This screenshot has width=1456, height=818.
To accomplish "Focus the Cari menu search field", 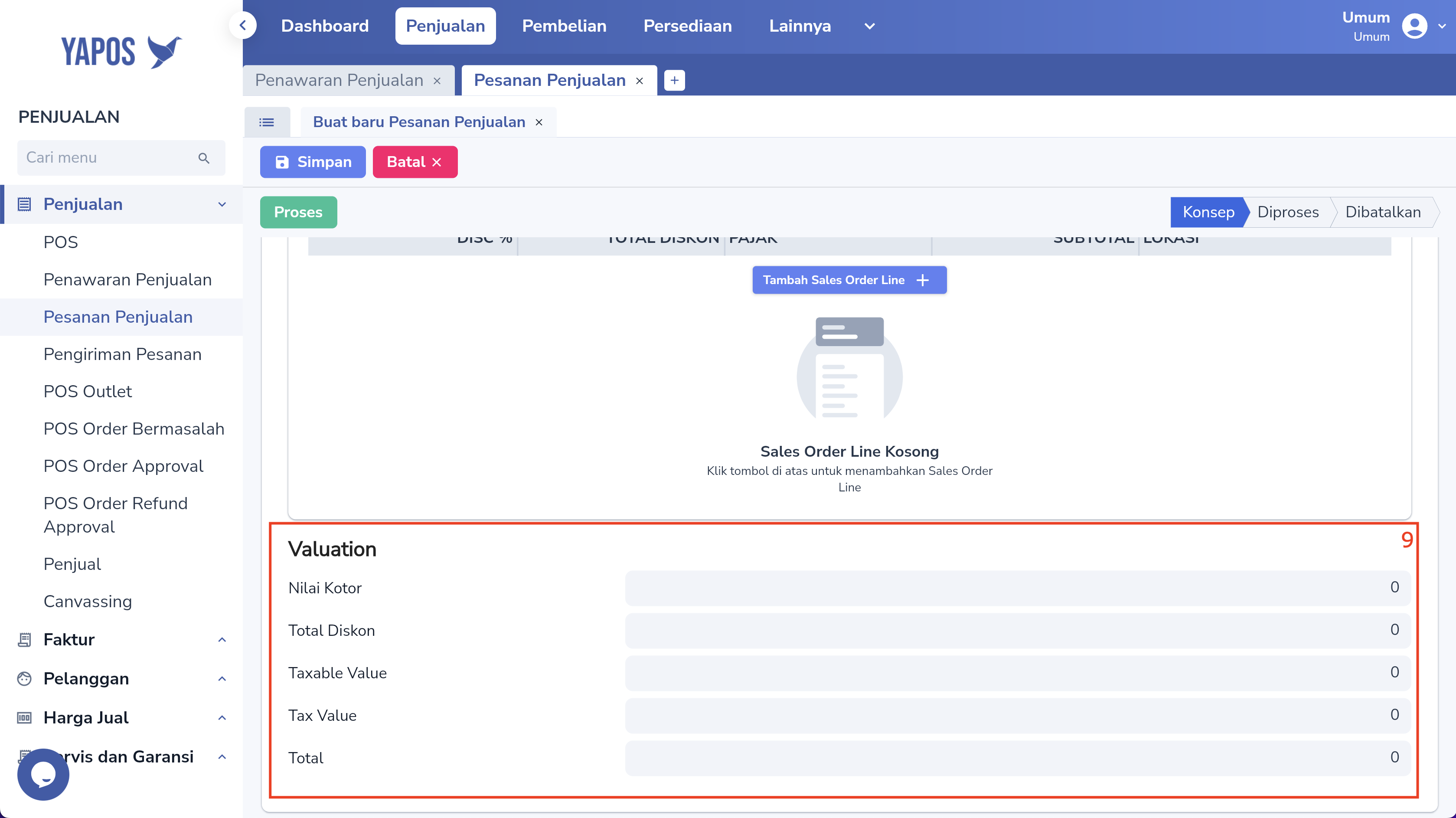I will 121,158.
